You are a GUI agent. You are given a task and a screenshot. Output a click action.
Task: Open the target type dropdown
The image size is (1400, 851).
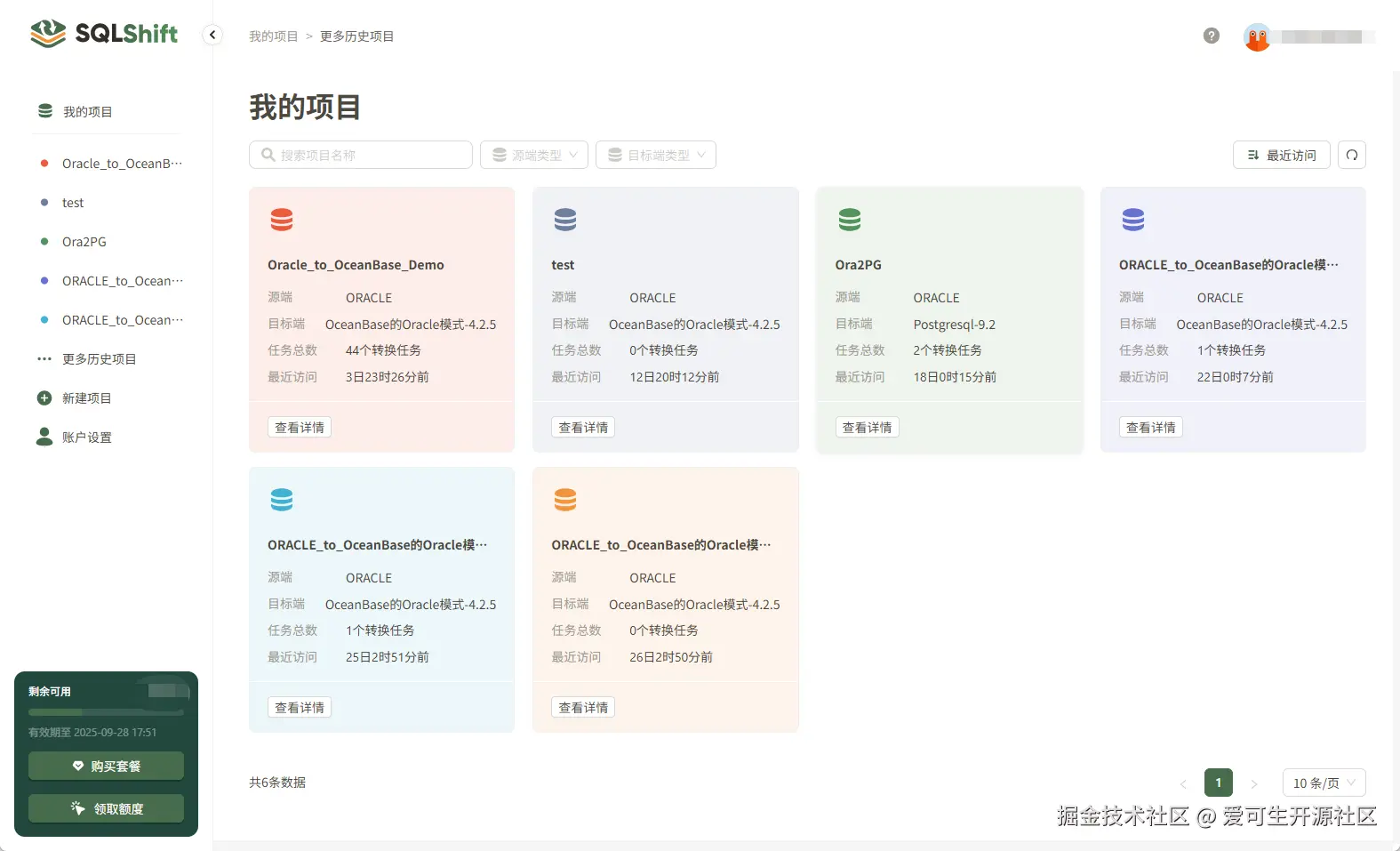point(656,155)
